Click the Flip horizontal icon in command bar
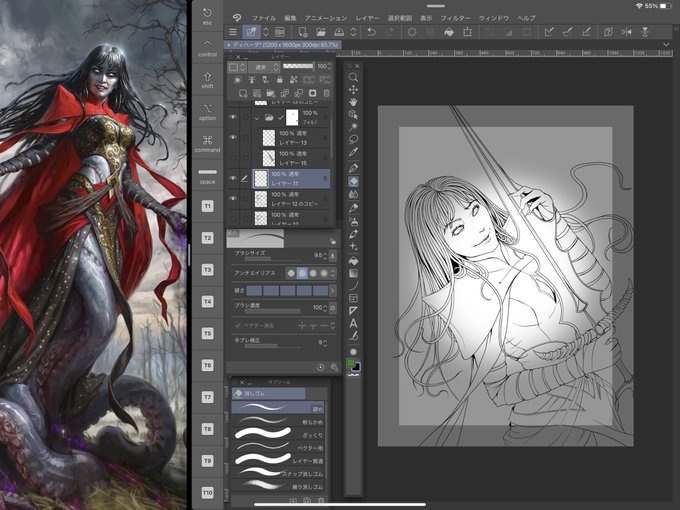The width and height of the screenshot is (680, 510). point(627,32)
